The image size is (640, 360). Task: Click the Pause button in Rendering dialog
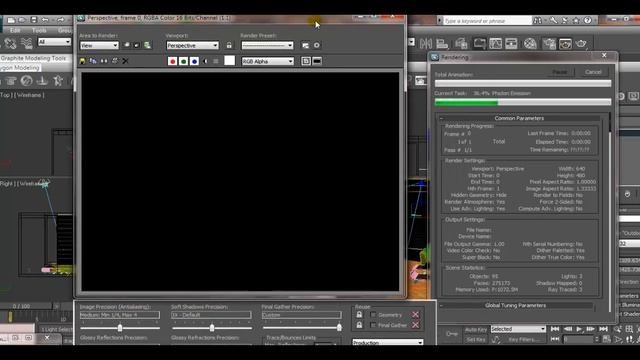[560, 72]
